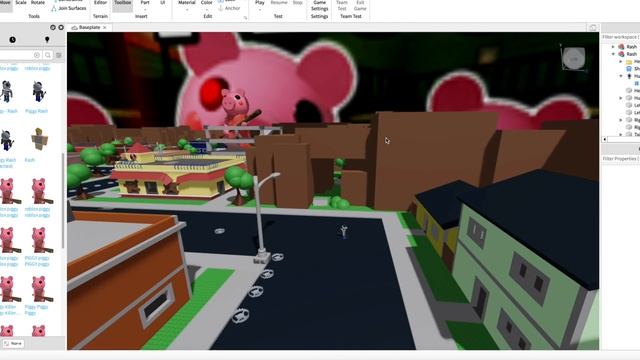This screenshot has width=640, height=360.
Task: Click the None button below the Toolbox
Action: coord(13,343)
